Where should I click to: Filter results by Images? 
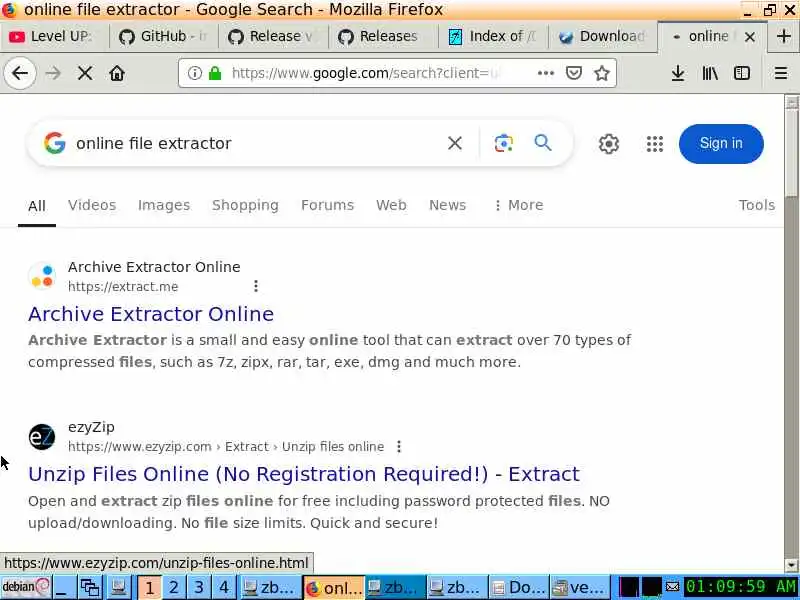pos(164,205)
